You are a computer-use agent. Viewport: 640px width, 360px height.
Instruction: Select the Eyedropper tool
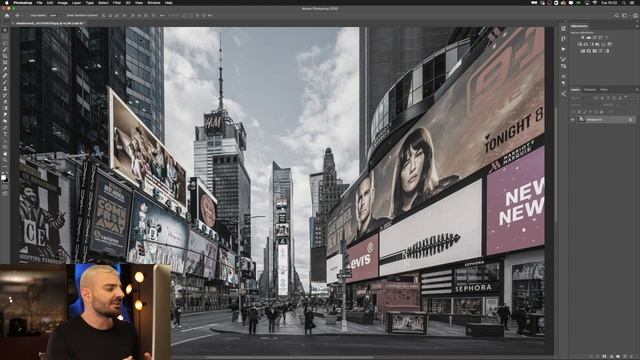pyautogui.click(x=5, y=68)
